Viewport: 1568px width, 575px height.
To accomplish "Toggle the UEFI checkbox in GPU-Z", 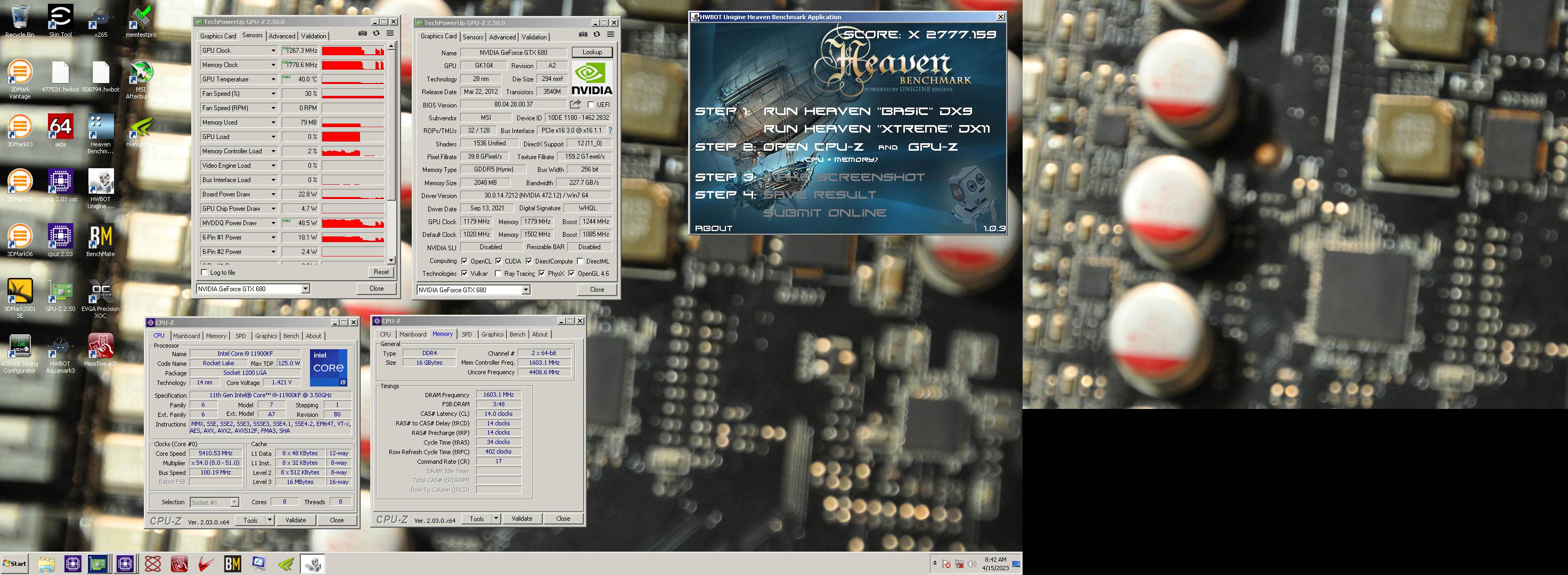I will click(591, 105).
